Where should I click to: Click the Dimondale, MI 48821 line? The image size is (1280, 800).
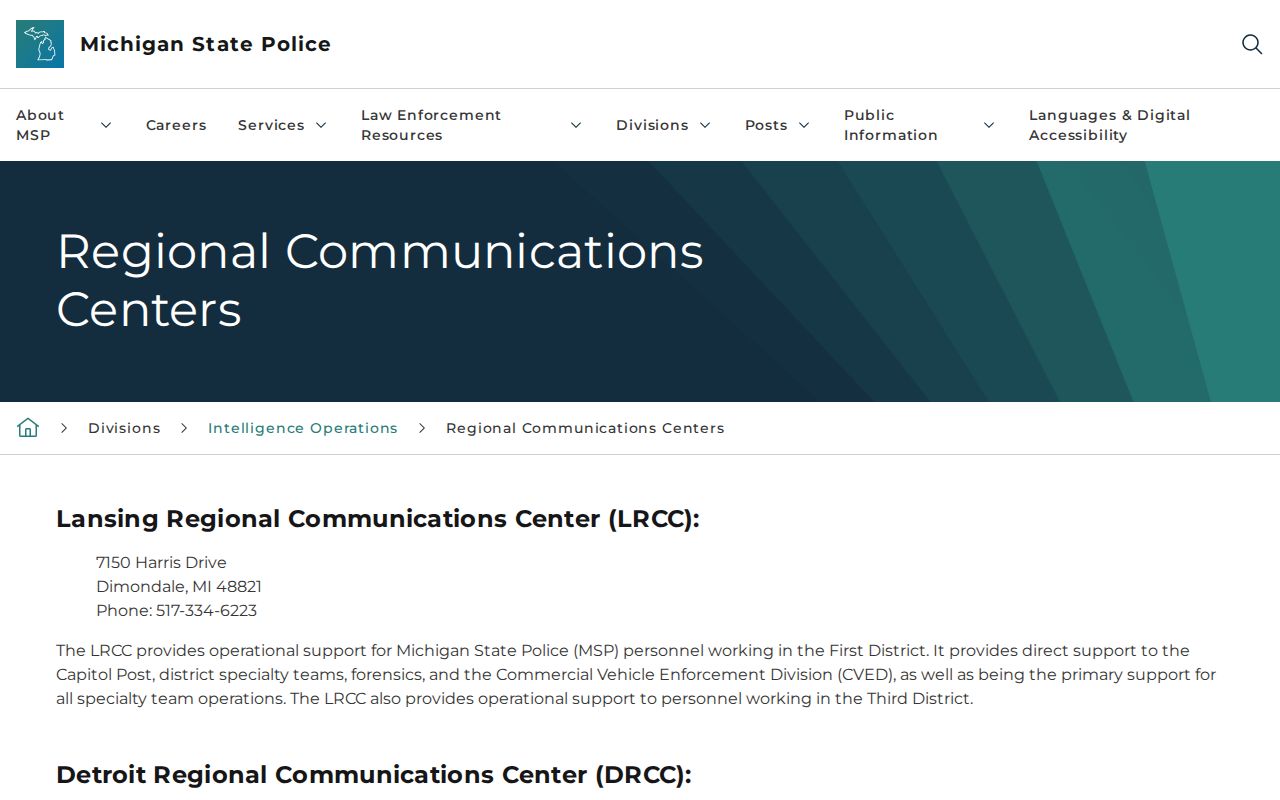[179, 586]
